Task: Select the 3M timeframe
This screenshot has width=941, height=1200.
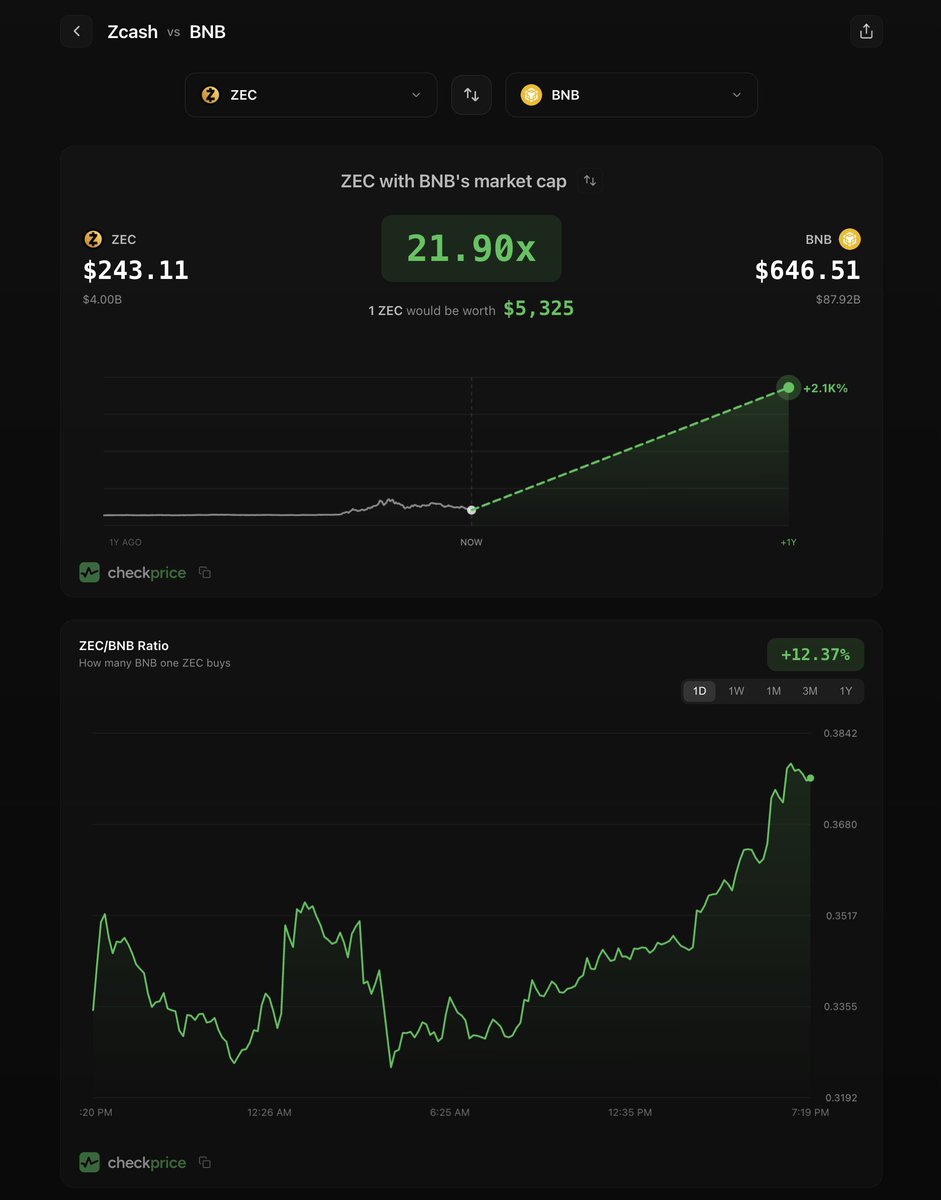Action: [x=810, y=691]
